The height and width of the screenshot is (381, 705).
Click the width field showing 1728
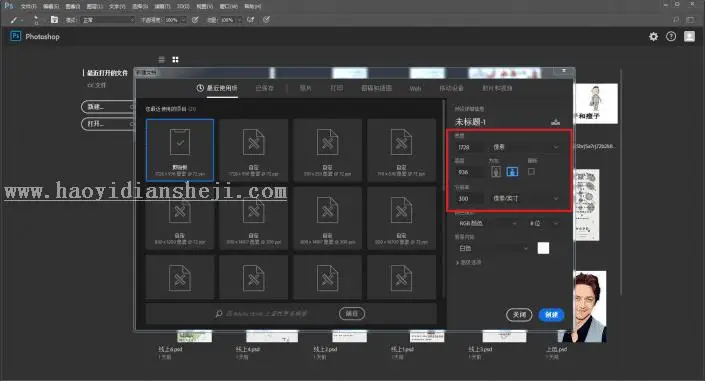click(470, 147)
